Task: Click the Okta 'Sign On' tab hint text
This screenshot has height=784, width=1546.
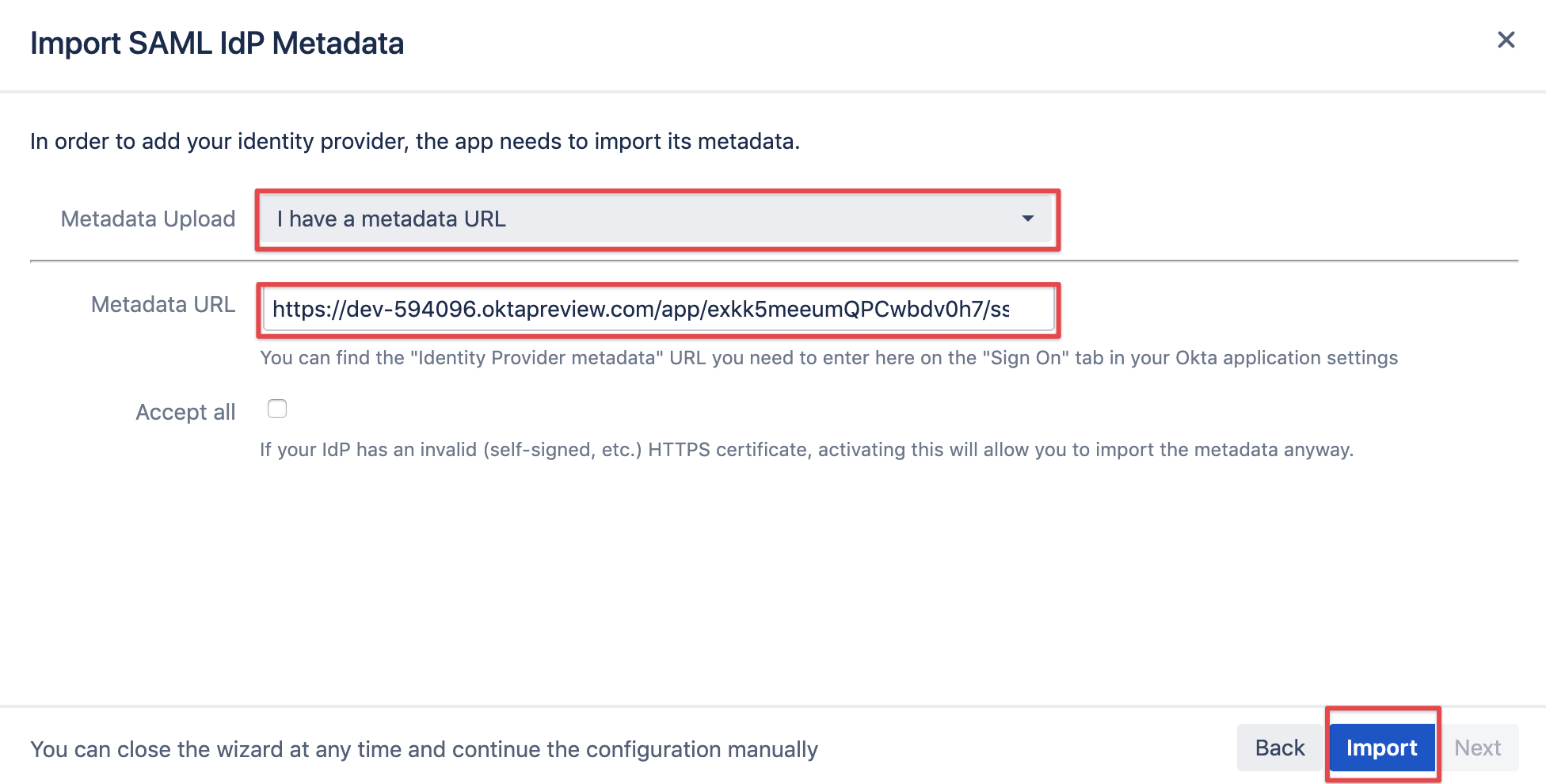Action: [x=828, y=358]
